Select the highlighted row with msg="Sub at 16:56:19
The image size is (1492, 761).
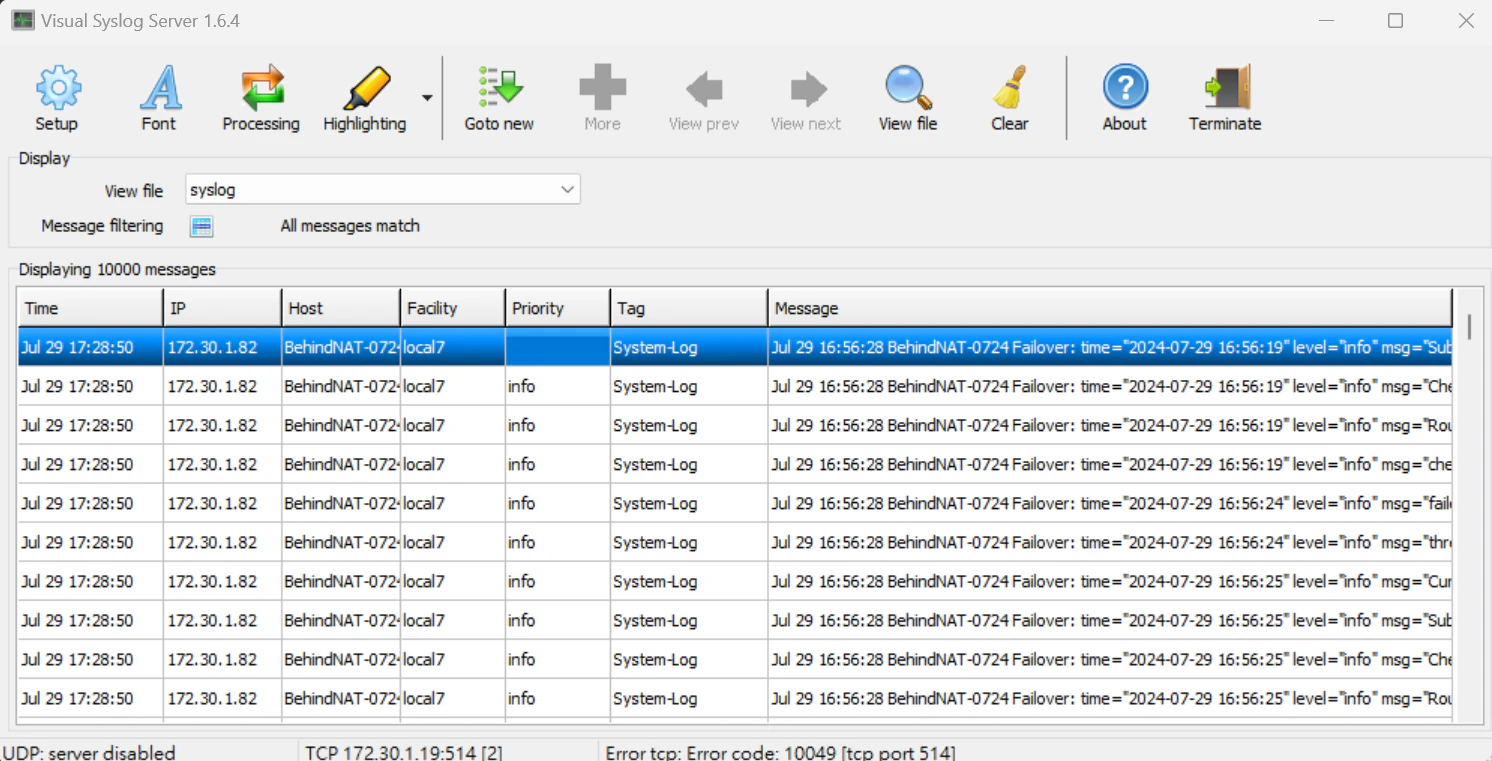pos(735,347)
